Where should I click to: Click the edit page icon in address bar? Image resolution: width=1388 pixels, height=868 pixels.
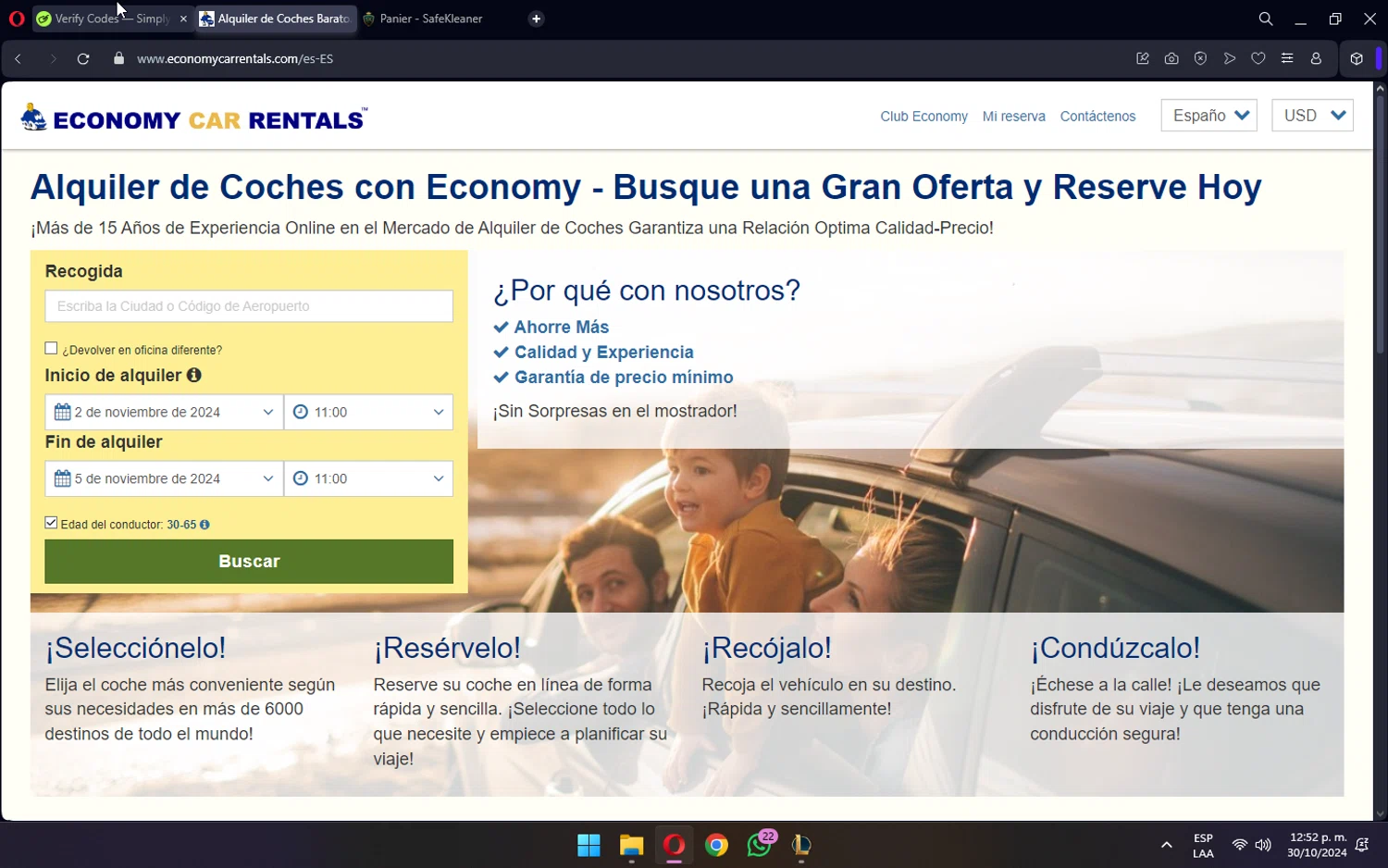click(1143, 58)
